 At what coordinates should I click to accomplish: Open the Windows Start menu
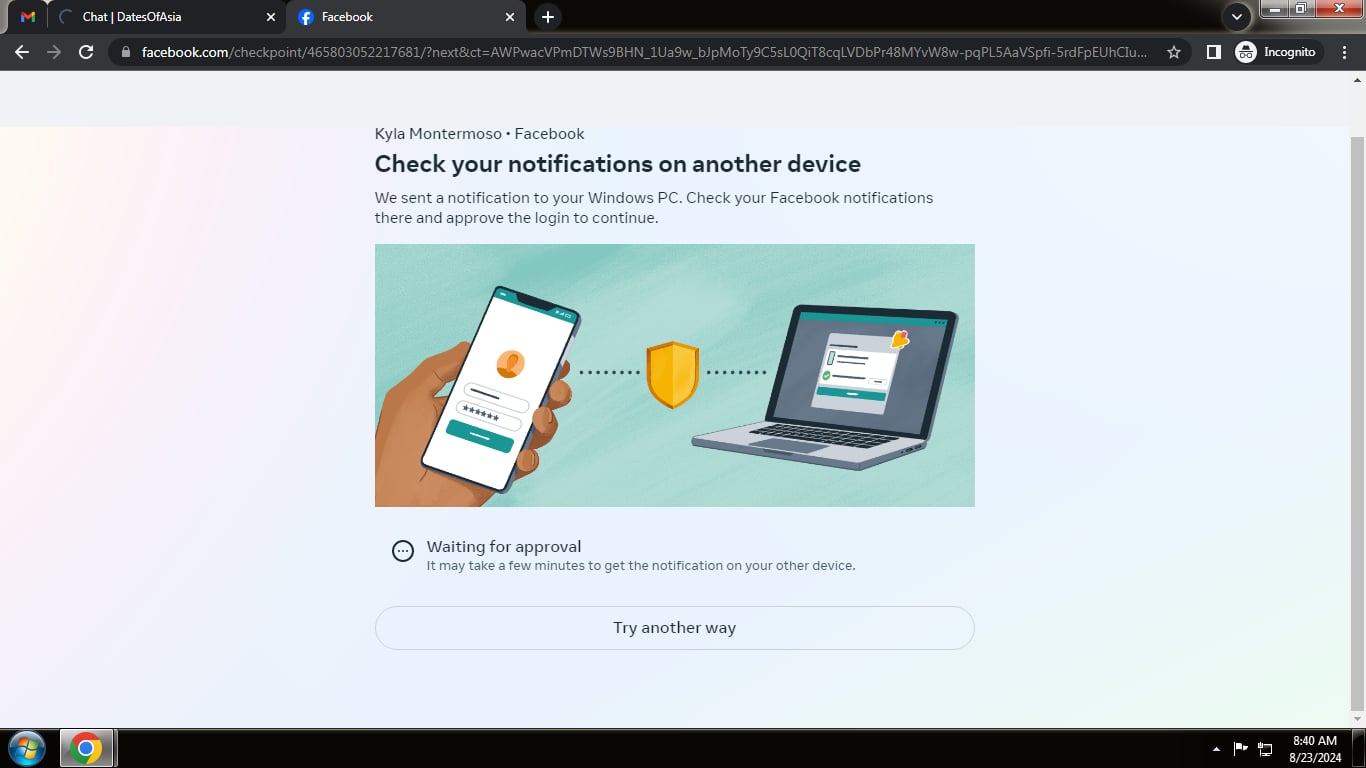click(27, 748)
